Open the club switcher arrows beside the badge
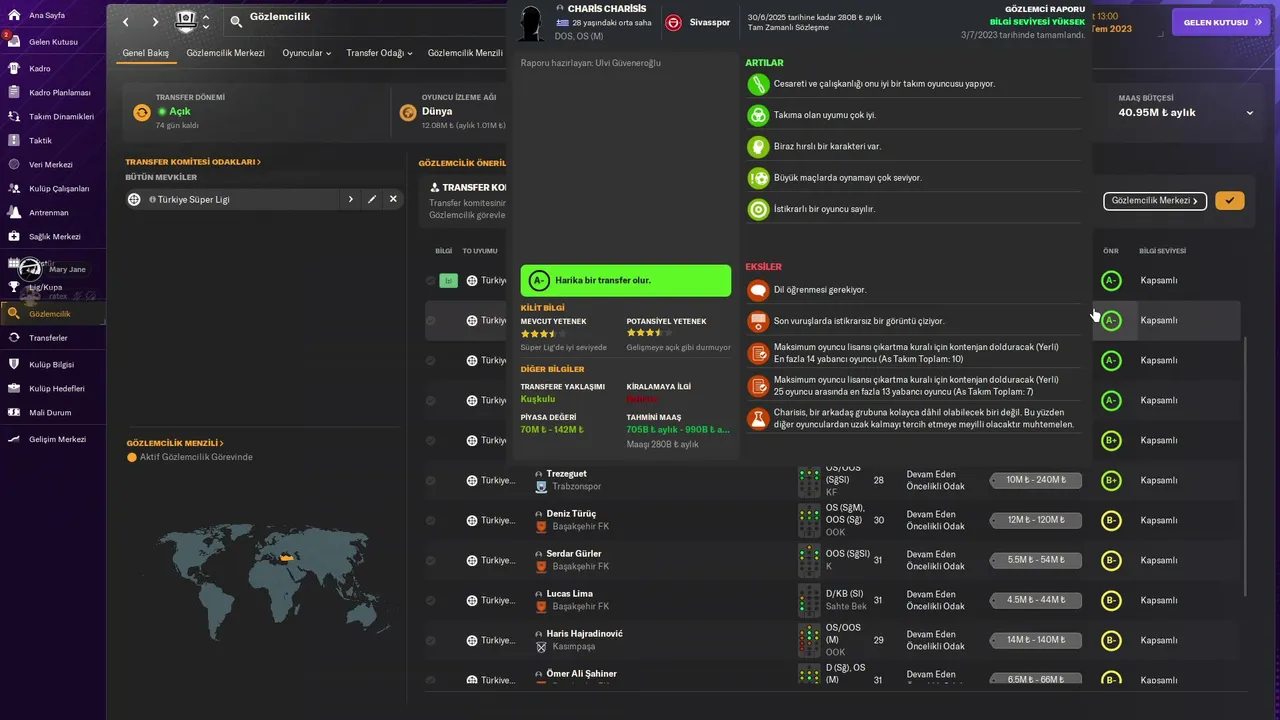Screen dimensions: 1280x720 pyautogui.click(x=206, y=21)
